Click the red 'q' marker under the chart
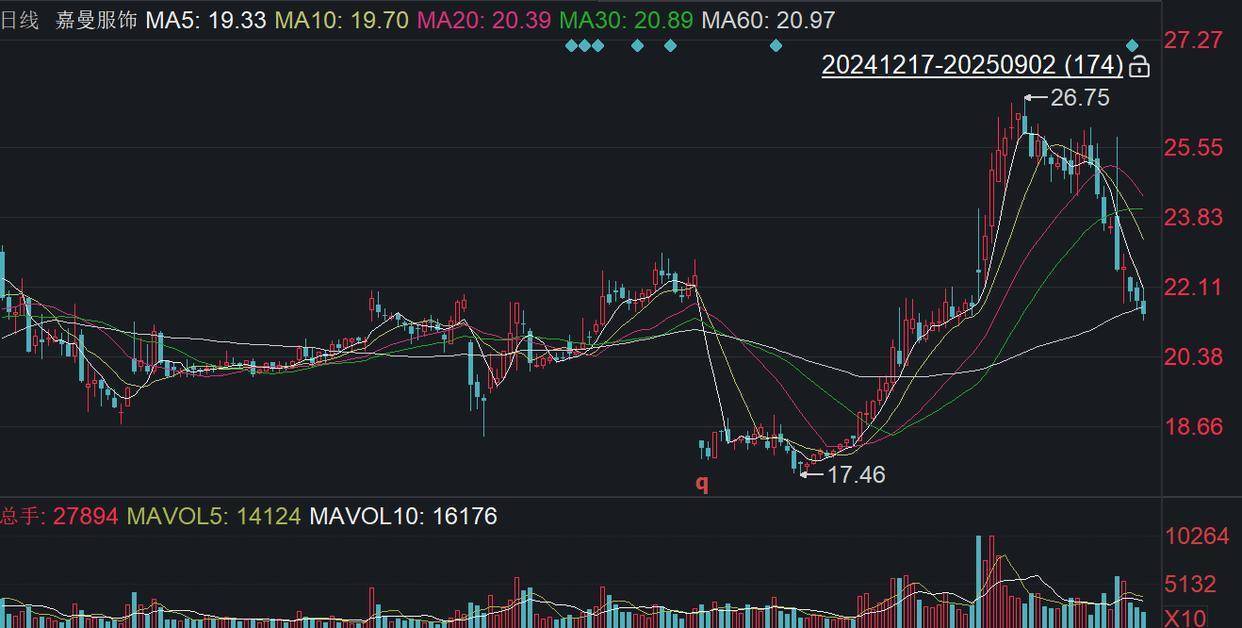 702,483
